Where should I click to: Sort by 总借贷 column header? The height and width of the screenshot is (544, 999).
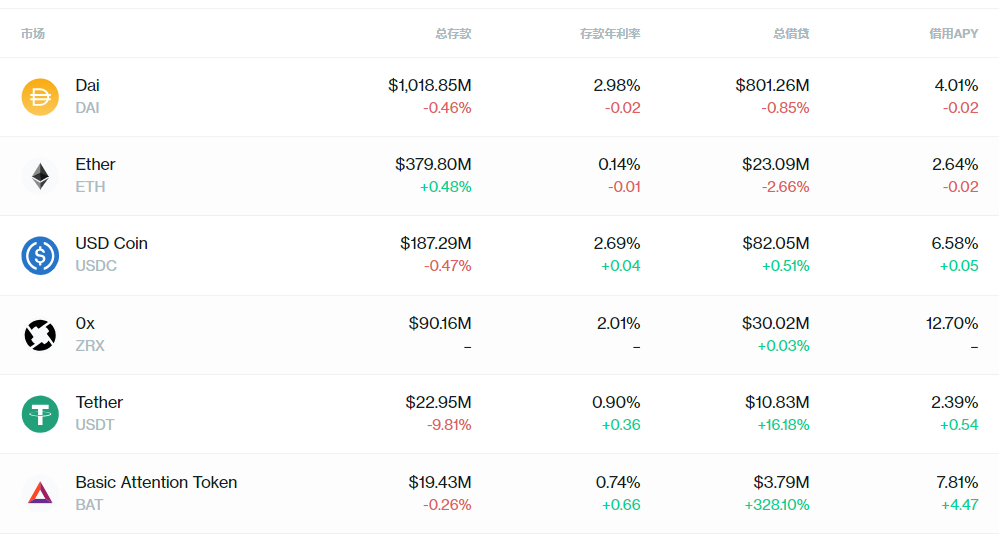[791, 34]
